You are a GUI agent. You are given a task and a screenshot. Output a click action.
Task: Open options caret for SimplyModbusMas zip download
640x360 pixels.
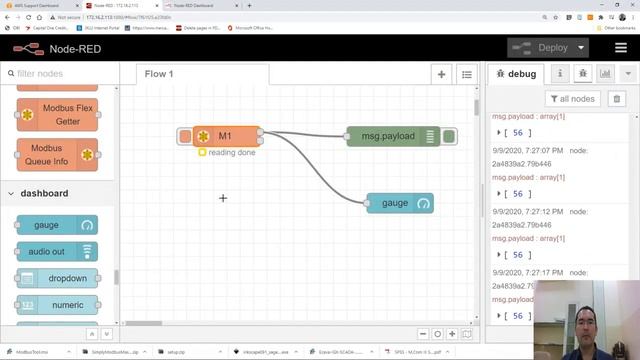tap(144, 352)
